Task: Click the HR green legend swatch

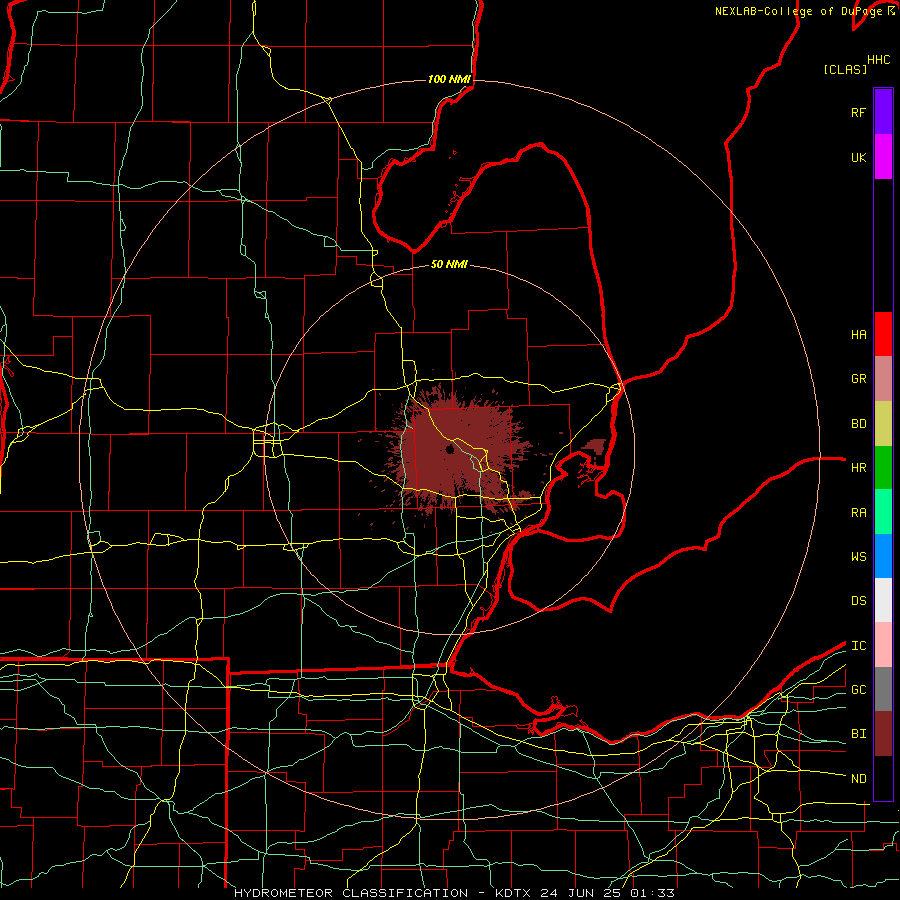Action: click(883, 468)
